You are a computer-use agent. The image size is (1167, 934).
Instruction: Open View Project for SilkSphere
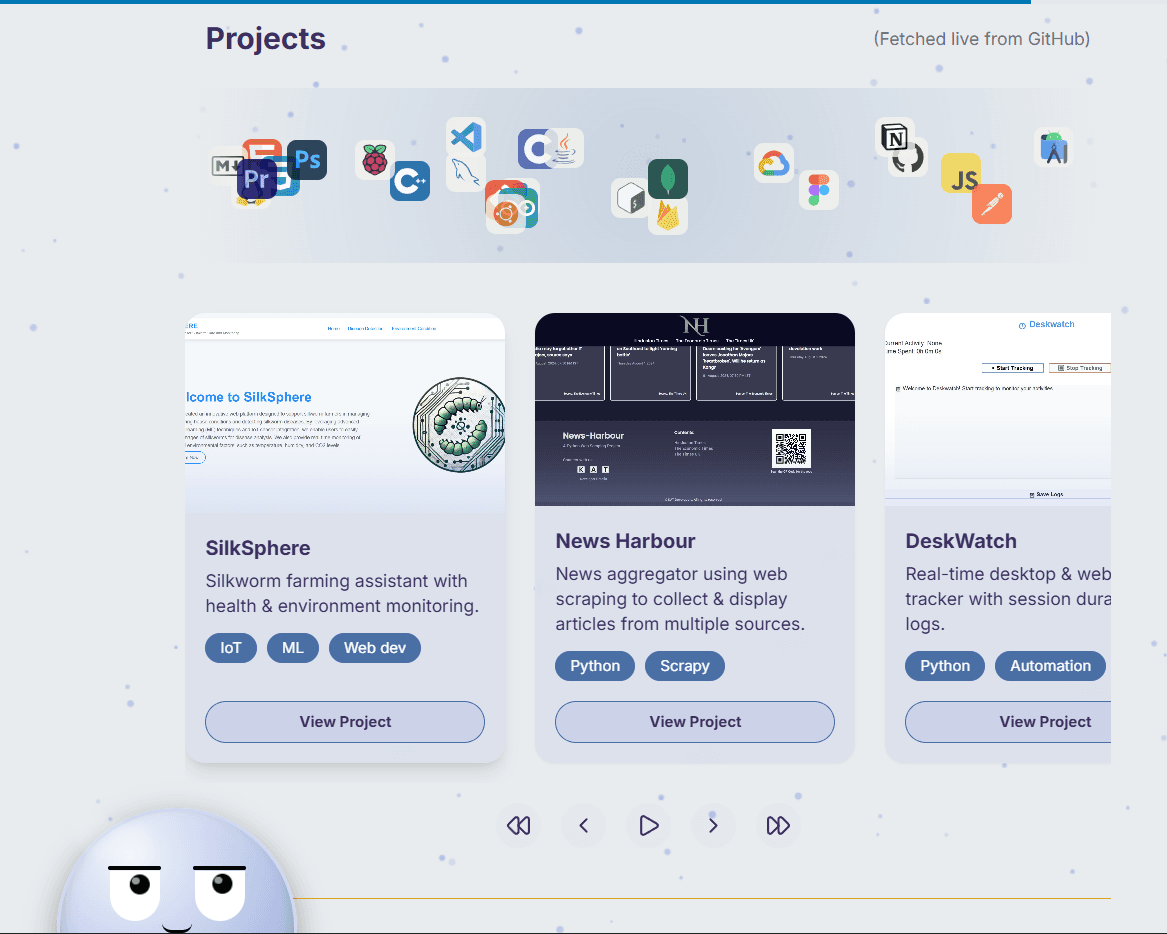pos(345,722)
